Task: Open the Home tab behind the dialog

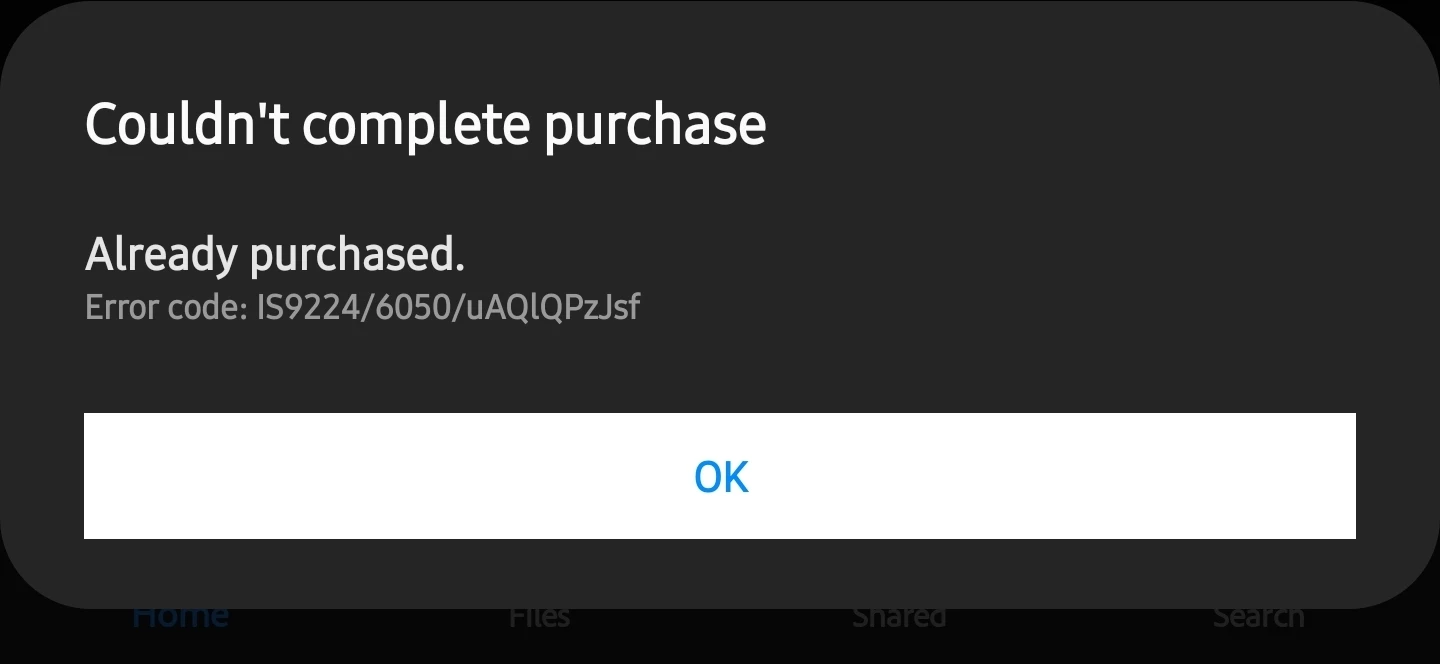Action: point(180,617)
